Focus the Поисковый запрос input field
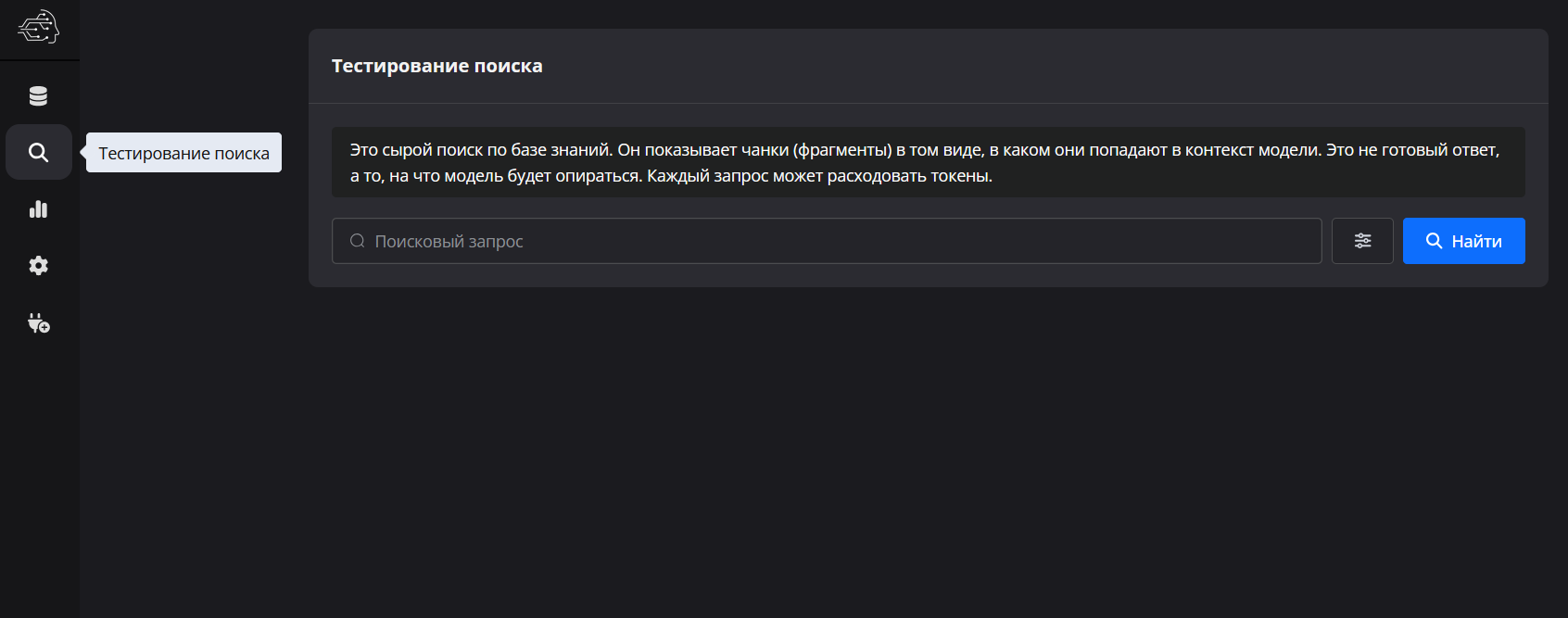This screenshot has height=618, width=1568. point(827,241)
